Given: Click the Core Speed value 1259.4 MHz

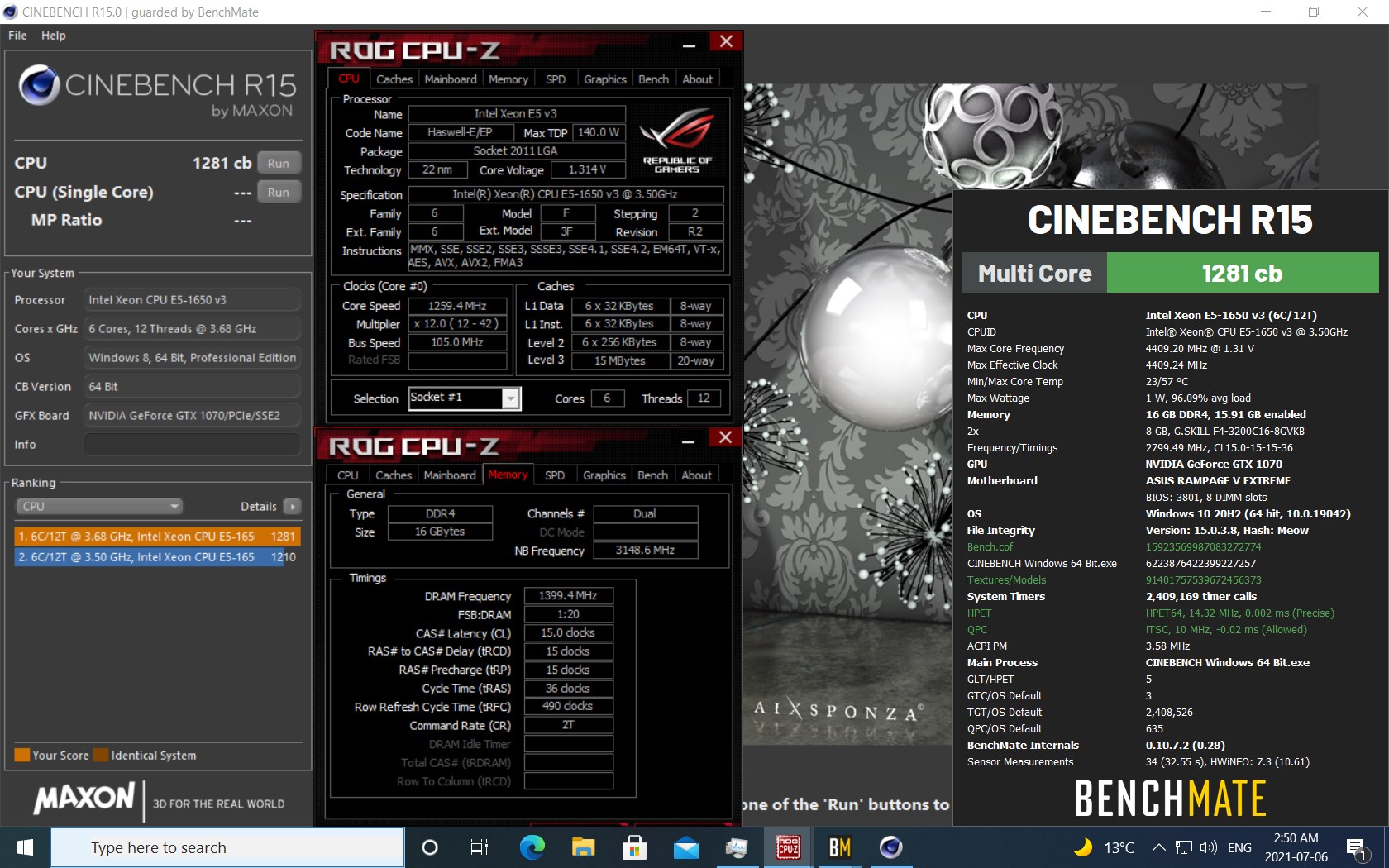Looking at the screenshot, I should [x=457, y=306].
